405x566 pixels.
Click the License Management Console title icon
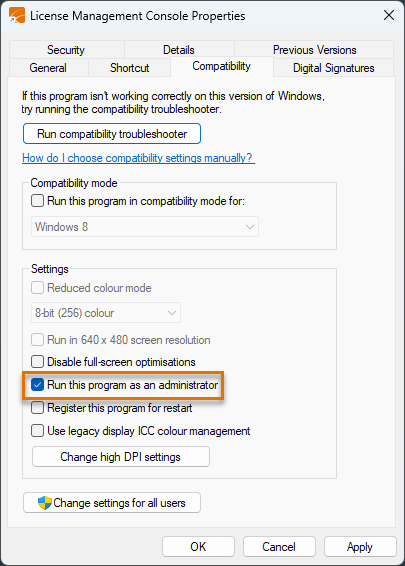[17, 16]
